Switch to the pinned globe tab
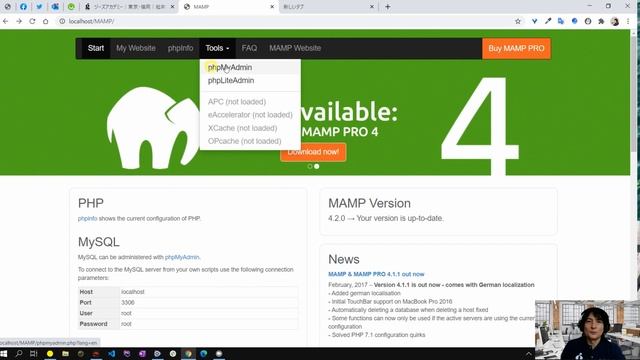 click(7, 7)
